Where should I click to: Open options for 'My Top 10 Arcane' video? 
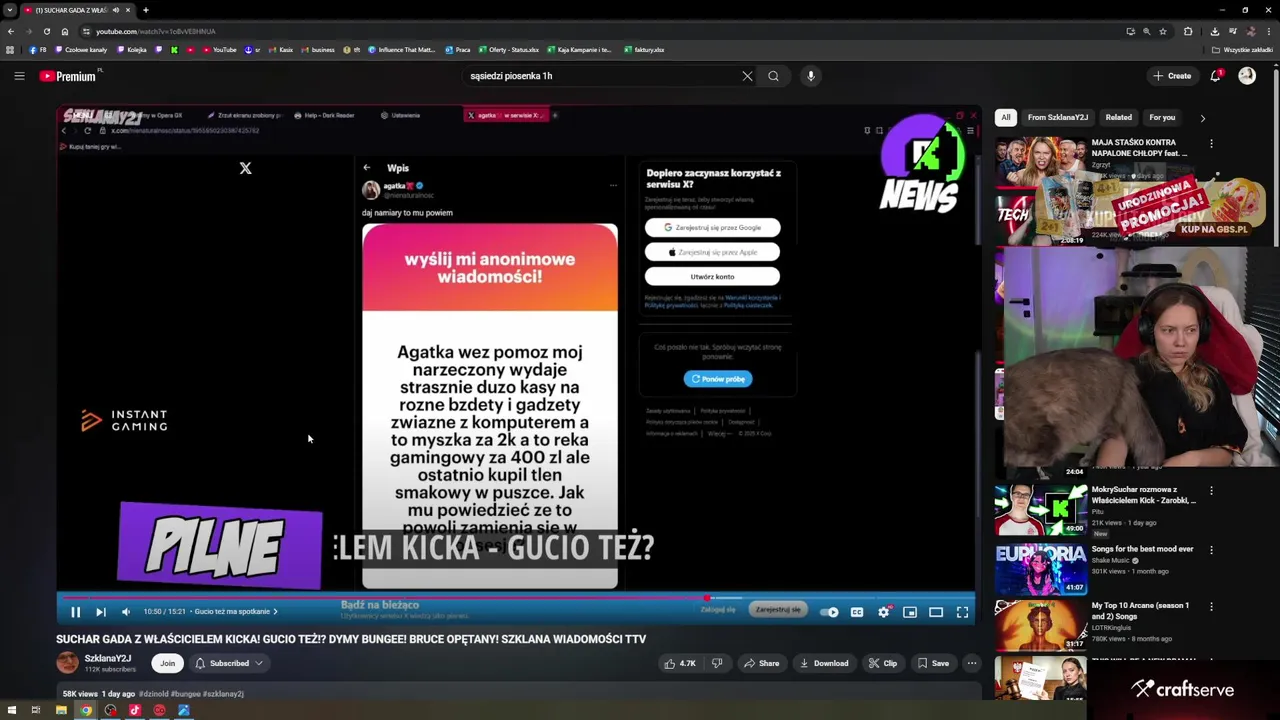pos(1211,606)
